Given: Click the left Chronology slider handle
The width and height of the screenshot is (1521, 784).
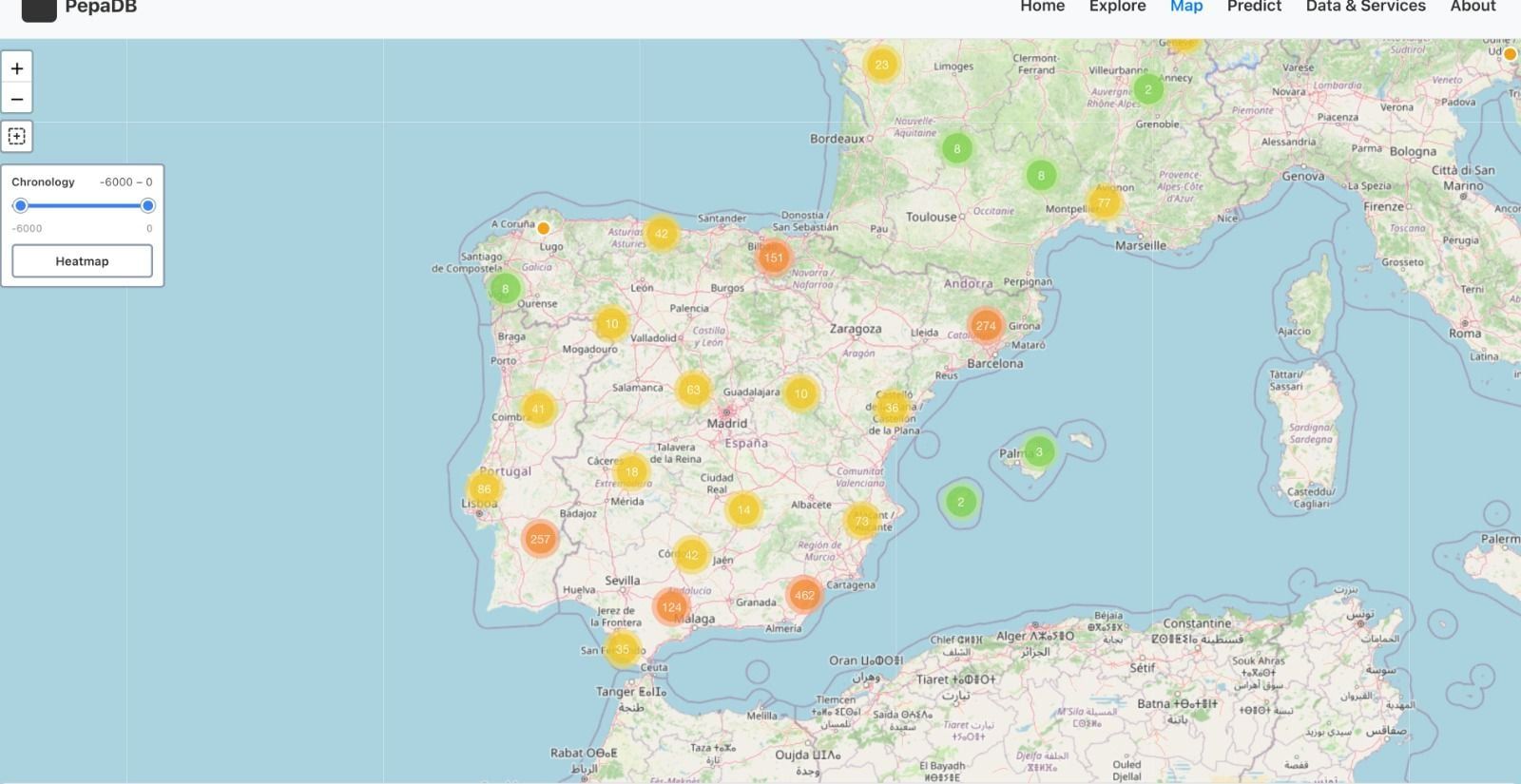Looking at the screenshot, I should pyautogui.click(x=20, y=206).
